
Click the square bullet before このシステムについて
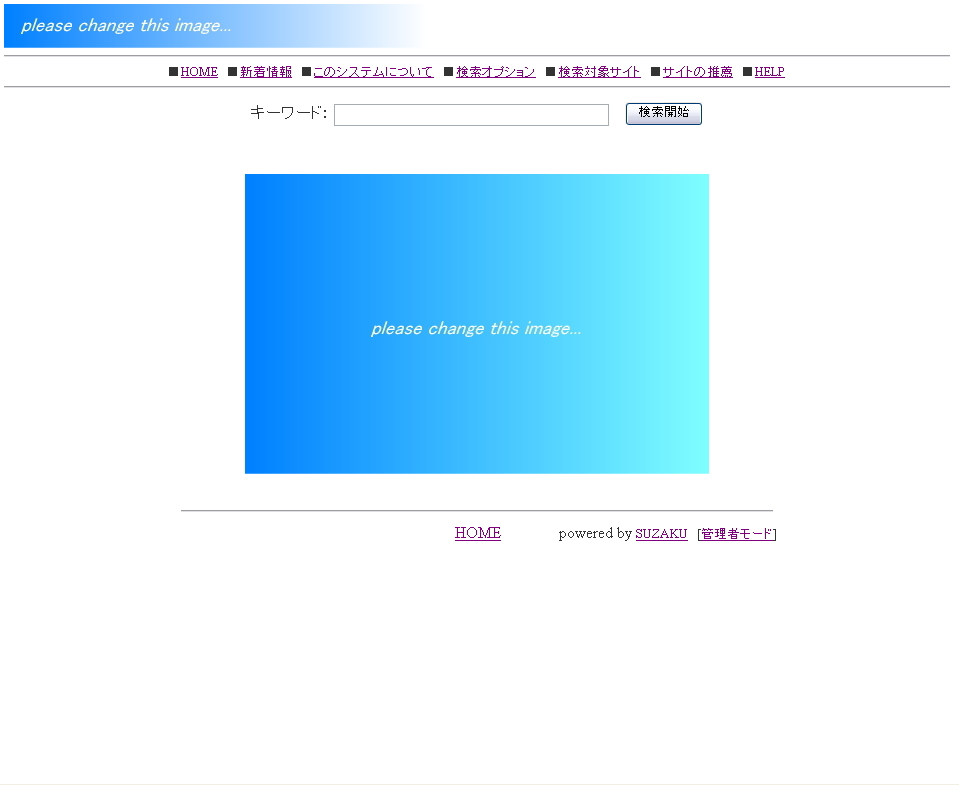tap(306, 72)
